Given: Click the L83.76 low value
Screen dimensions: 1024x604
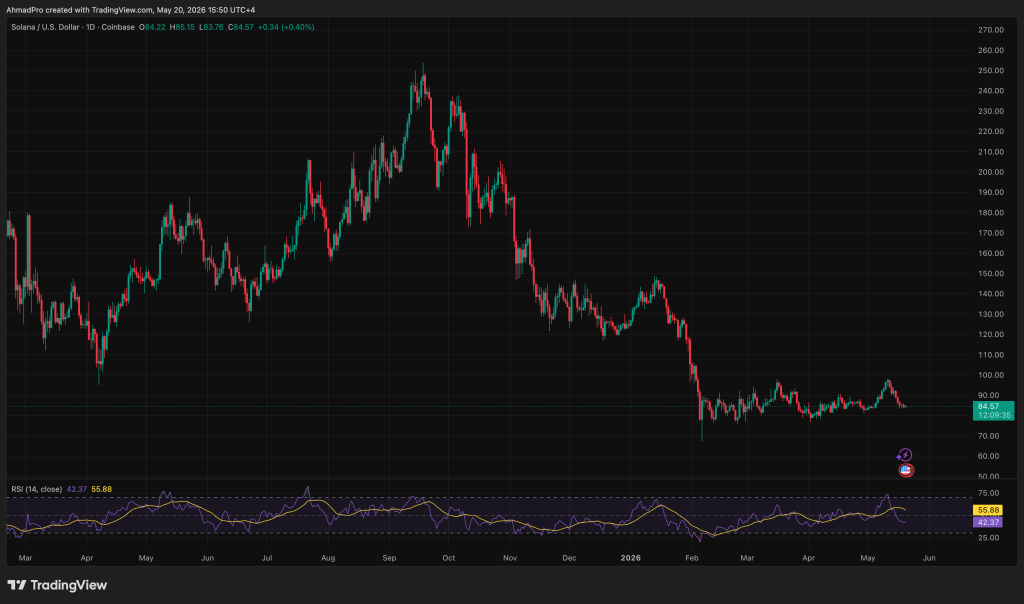Looking at the screenshot, I should pyautogui.click(x=212, y=27).
